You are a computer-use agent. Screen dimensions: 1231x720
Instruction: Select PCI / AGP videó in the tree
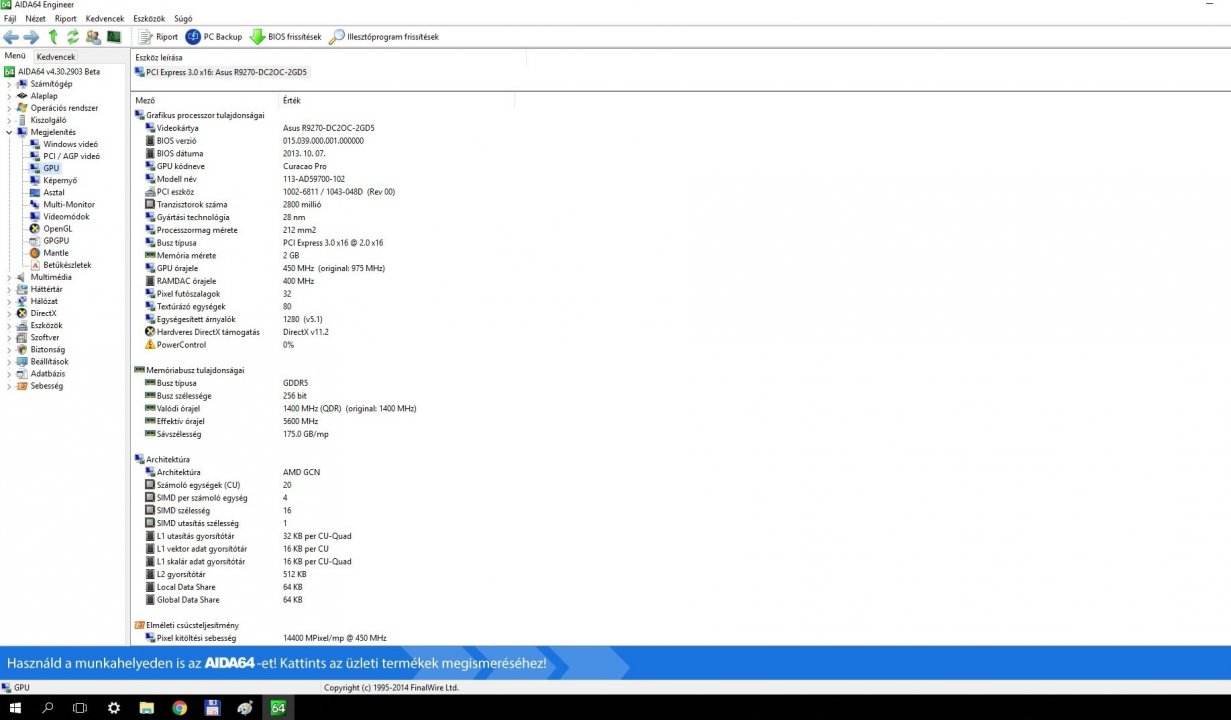(x=71, y=156)
